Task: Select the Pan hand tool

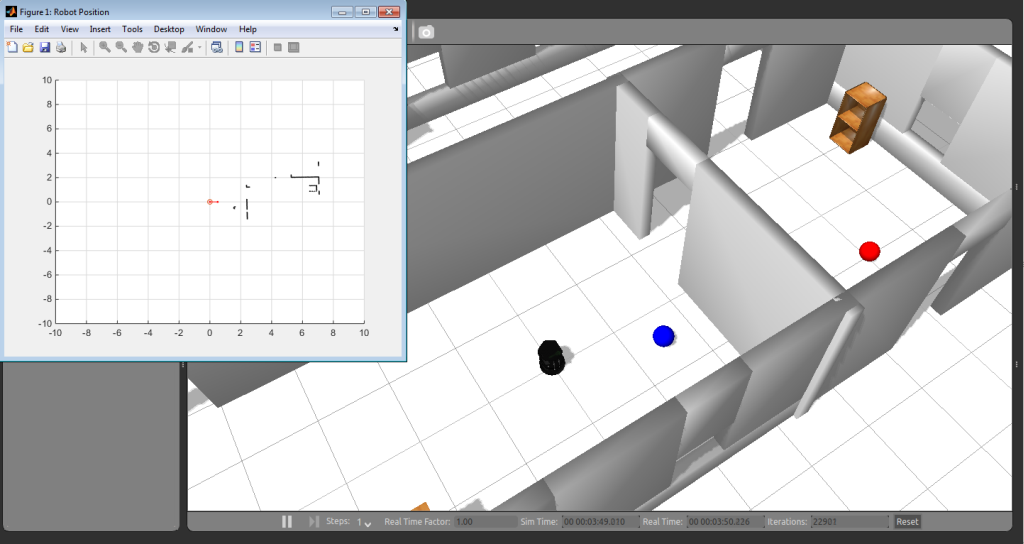Action: (137, 47)
